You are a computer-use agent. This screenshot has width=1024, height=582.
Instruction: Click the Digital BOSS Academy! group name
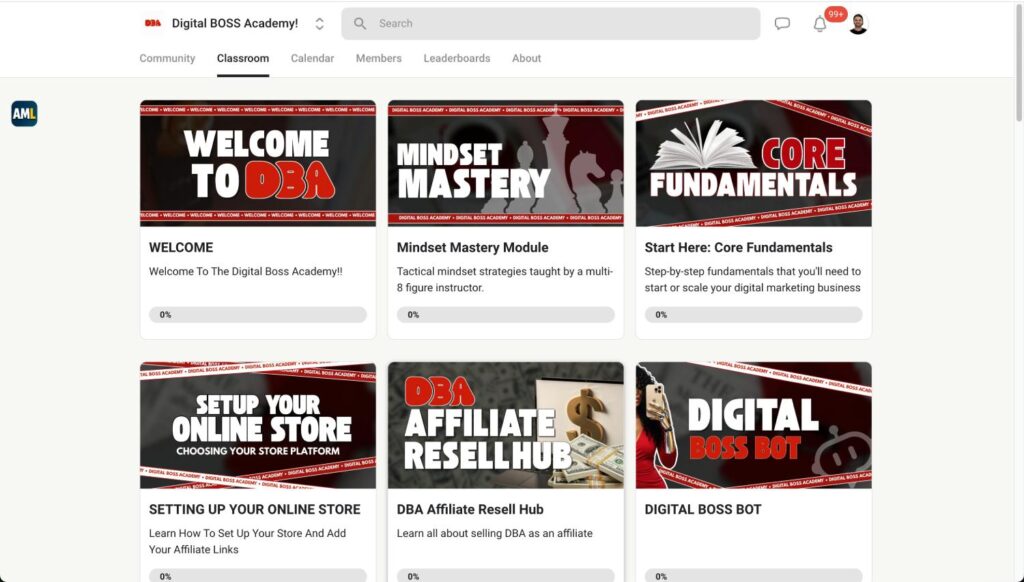[x=234, y=24]
